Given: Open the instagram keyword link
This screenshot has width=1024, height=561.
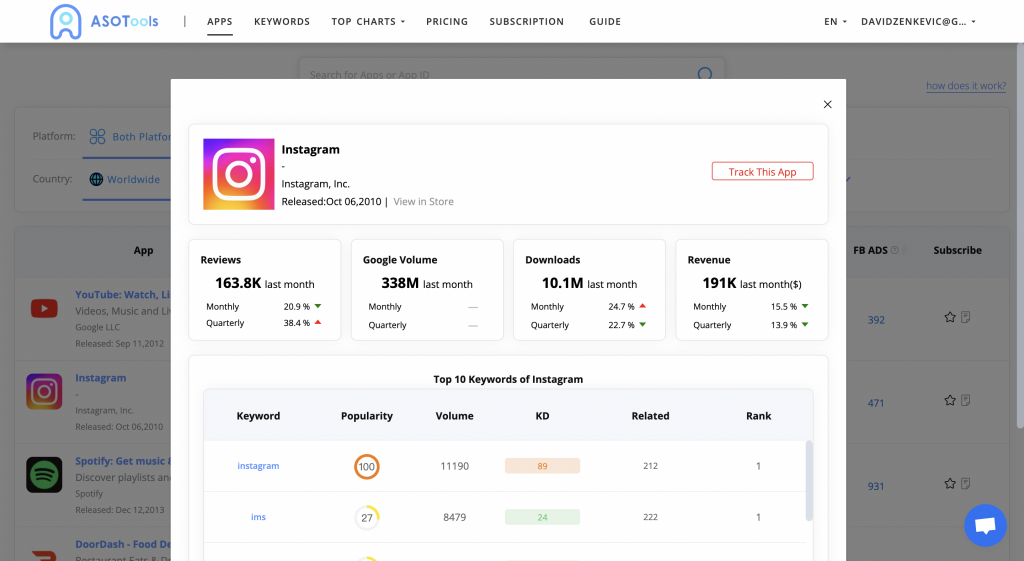Looking at the screenshot, I should (x=258, y=466).
